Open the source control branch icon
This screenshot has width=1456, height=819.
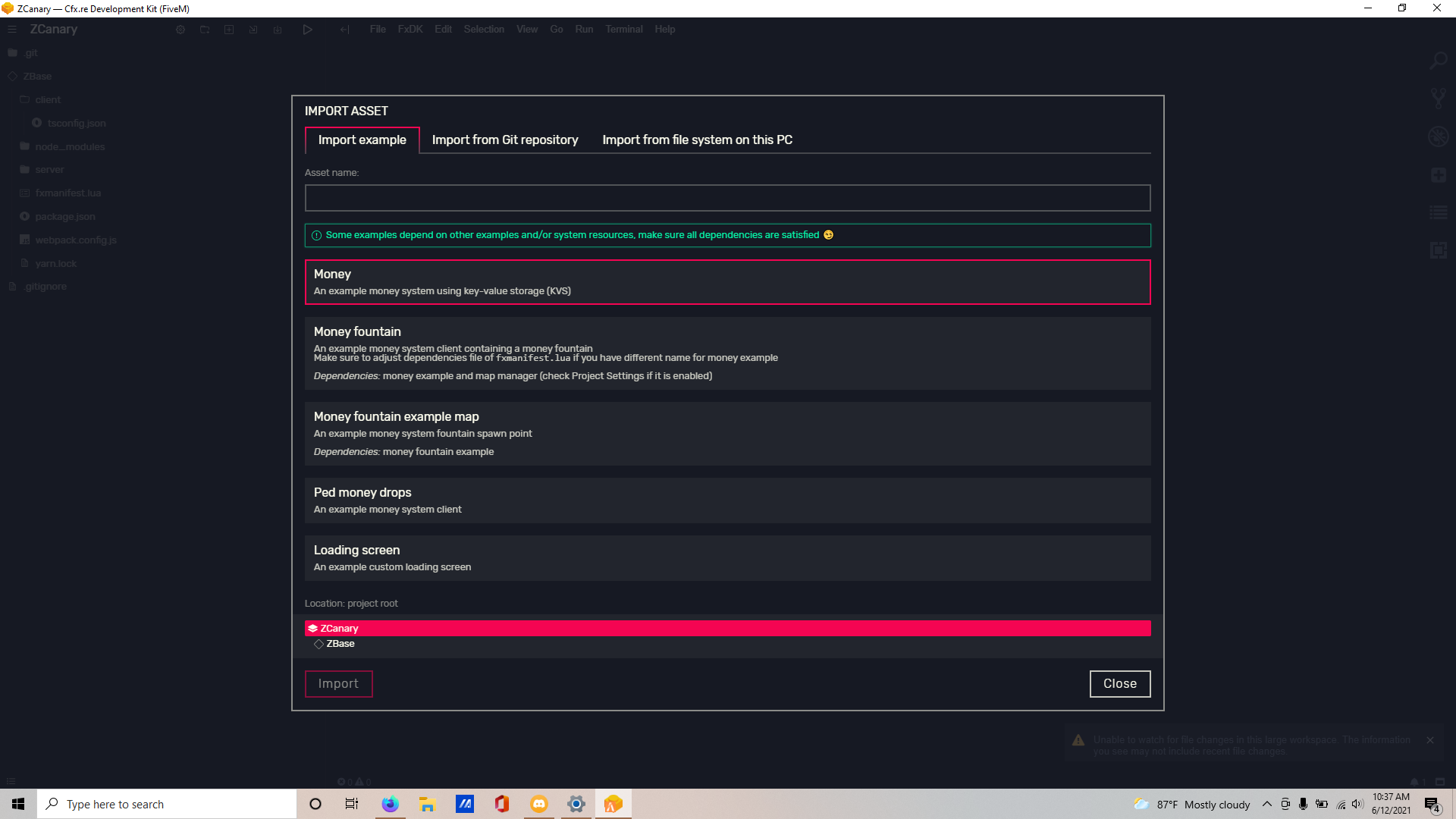tap(1438, 98)
